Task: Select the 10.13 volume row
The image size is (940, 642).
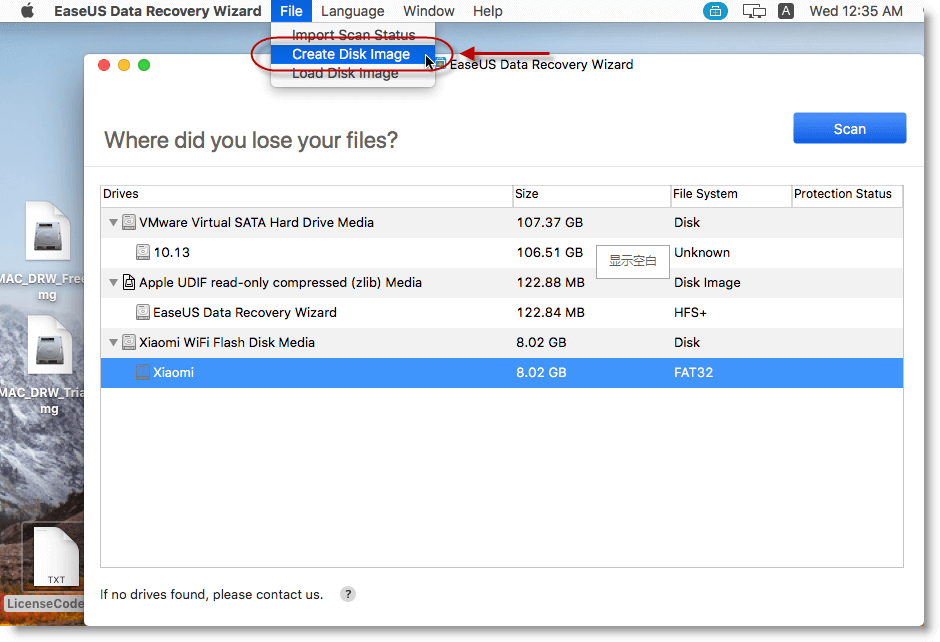Action: 502,252
